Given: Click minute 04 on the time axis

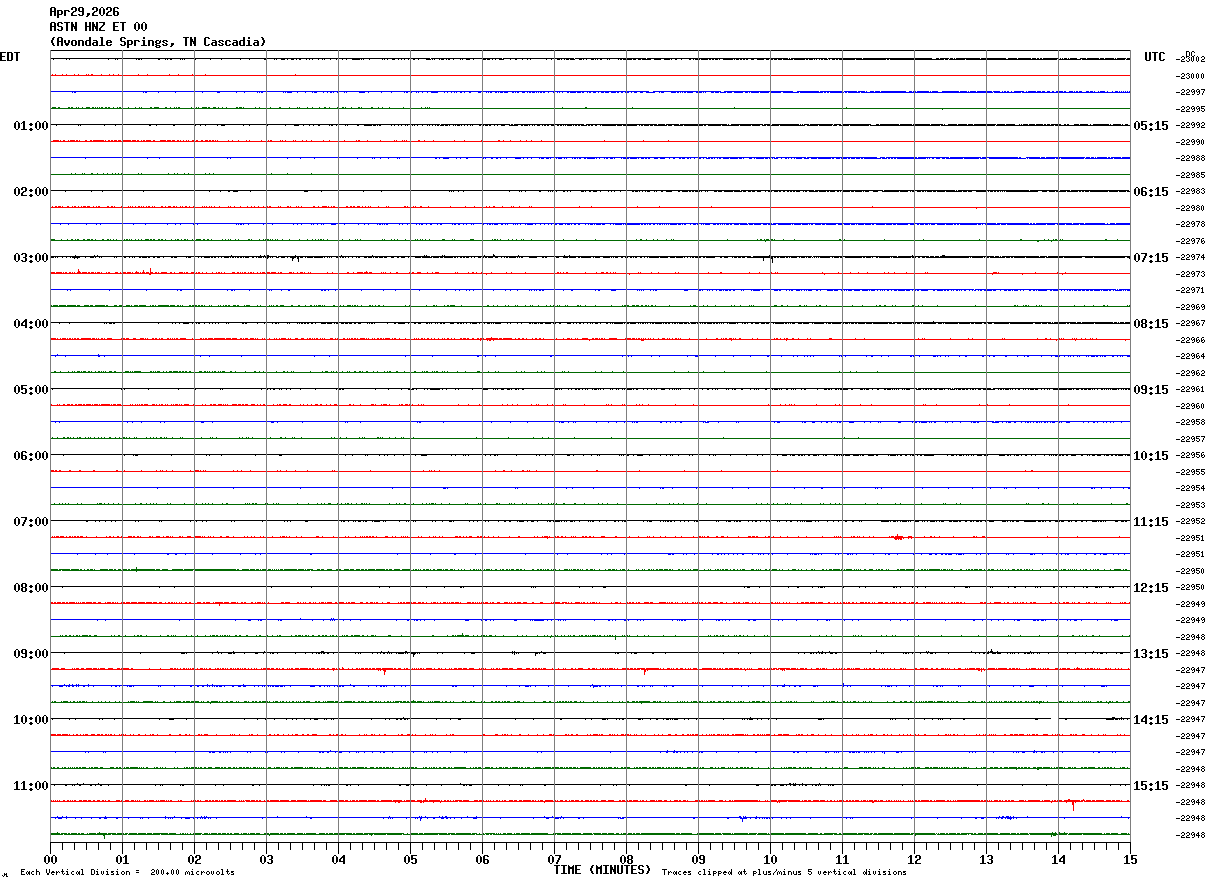Looking at the screenshot, I should (338, 859).
